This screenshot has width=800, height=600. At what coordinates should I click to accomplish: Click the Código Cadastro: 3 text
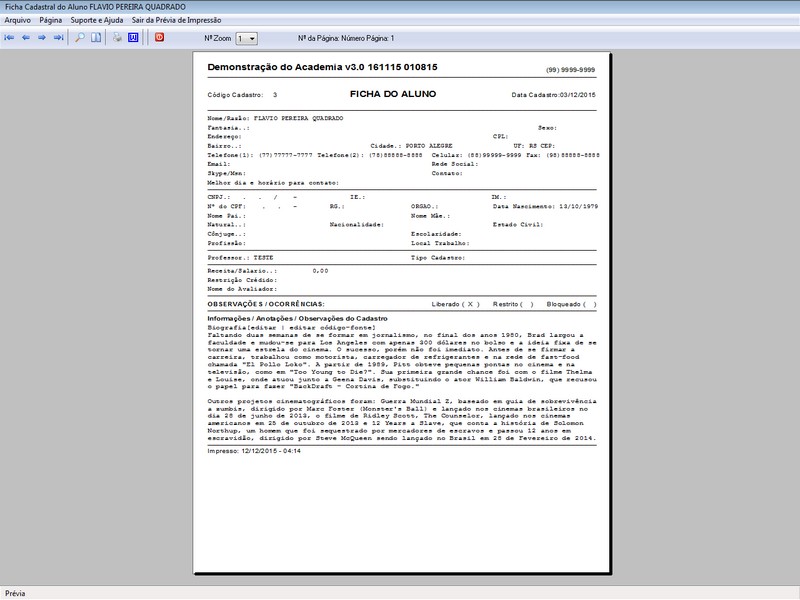pyautogui.click(x=242, y=95)
